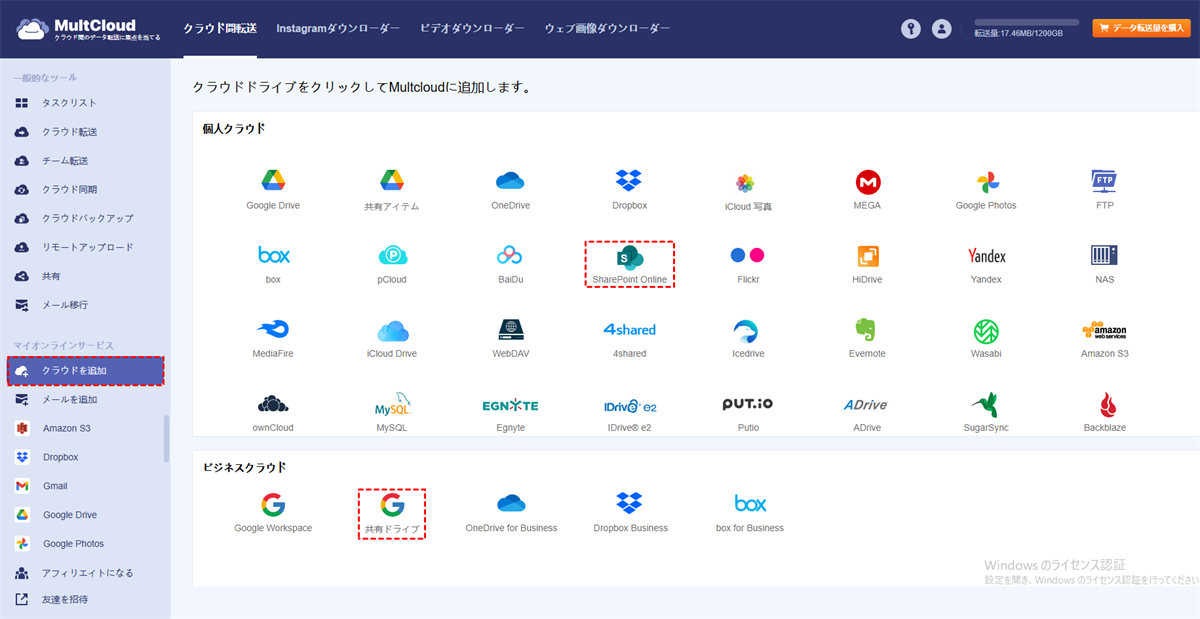Add the Backblaze storage
Image resolution: width=1200 pixels, height=619 pixels.
point(1104,411)
